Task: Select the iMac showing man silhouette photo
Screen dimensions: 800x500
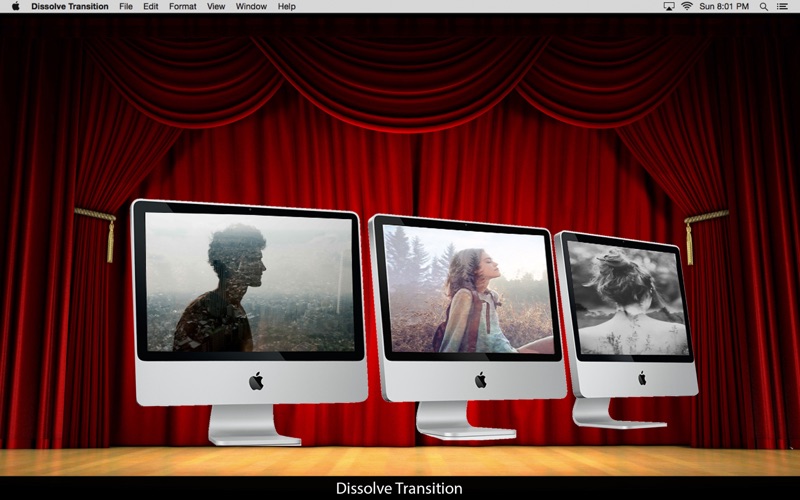Action: click(x=250, y=321)
